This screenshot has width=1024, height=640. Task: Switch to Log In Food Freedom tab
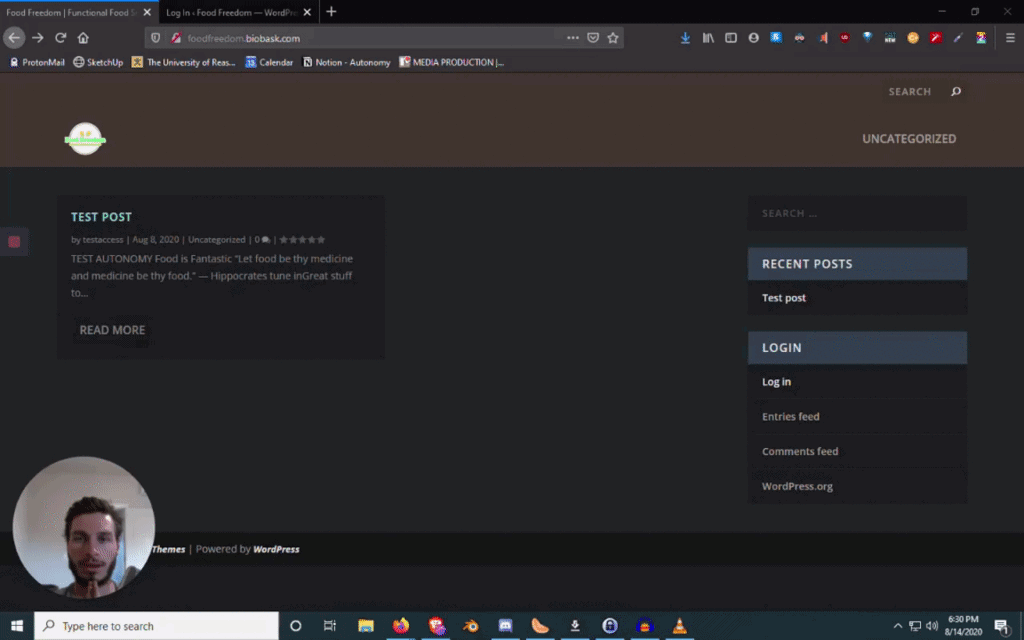[232, 12]
